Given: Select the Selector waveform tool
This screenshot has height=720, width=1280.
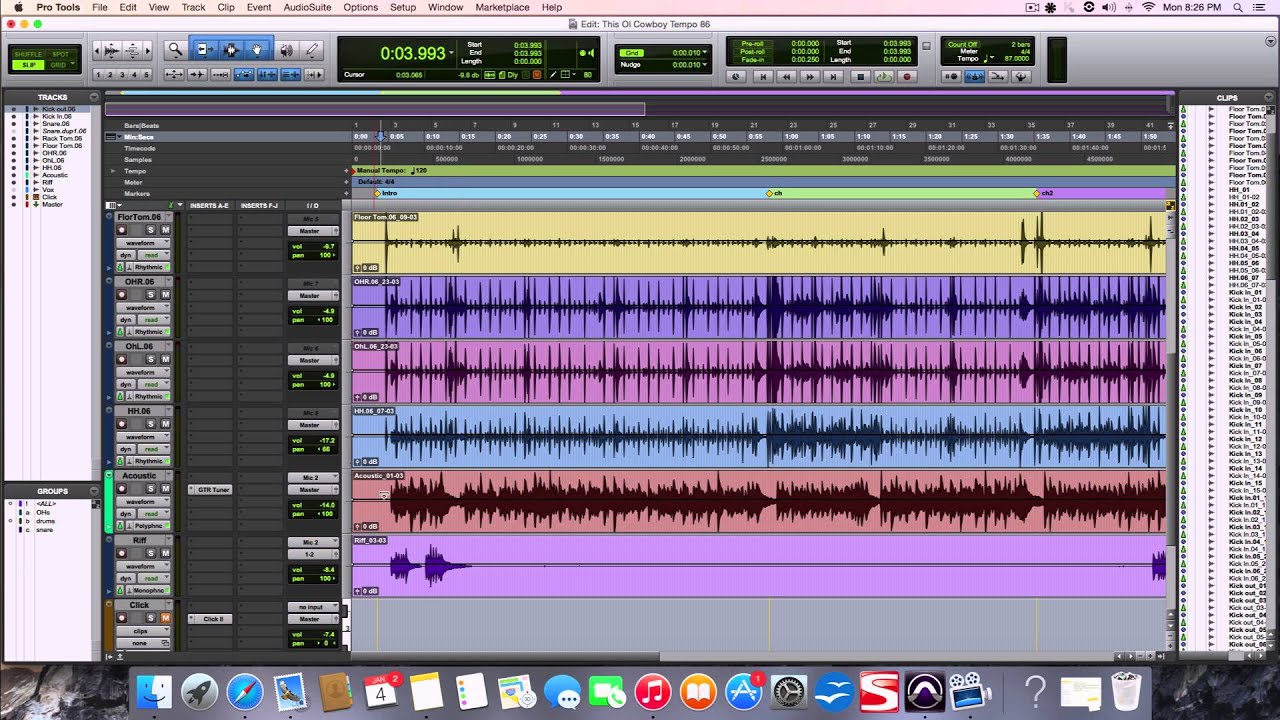Looking at the screenshot, I should pos(231,50).
